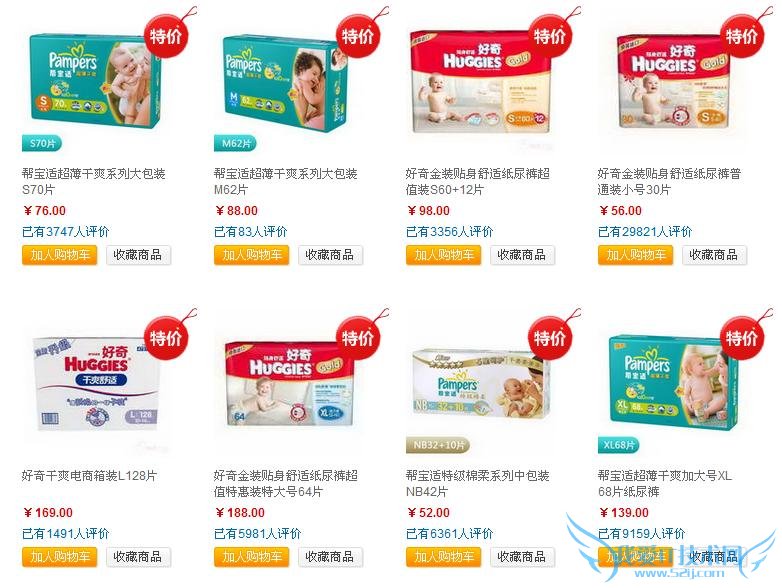
Task: Click the NB32+10片 gold size tag
Action: 438,445
